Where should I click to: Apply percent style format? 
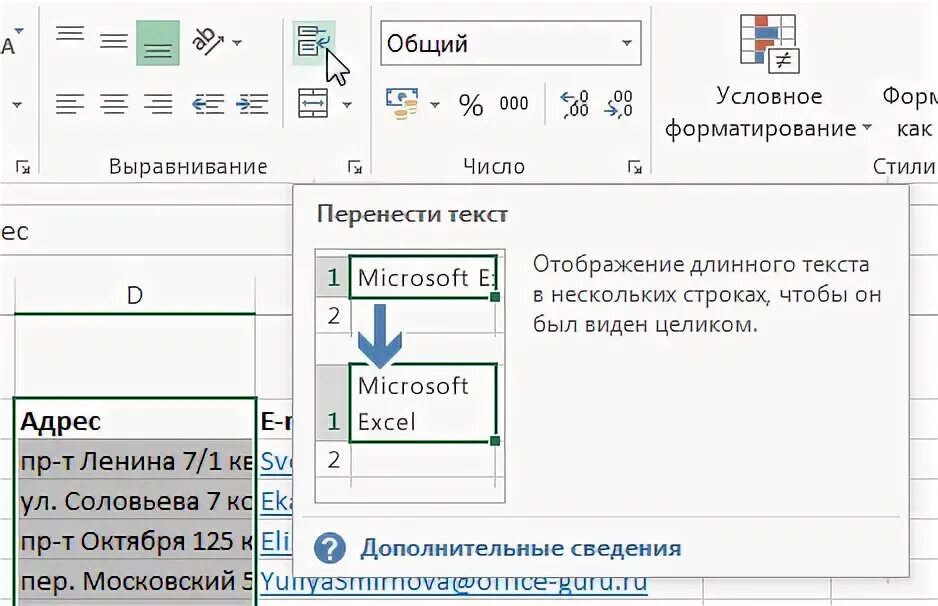pyautogui.click(x=471, y=105)
